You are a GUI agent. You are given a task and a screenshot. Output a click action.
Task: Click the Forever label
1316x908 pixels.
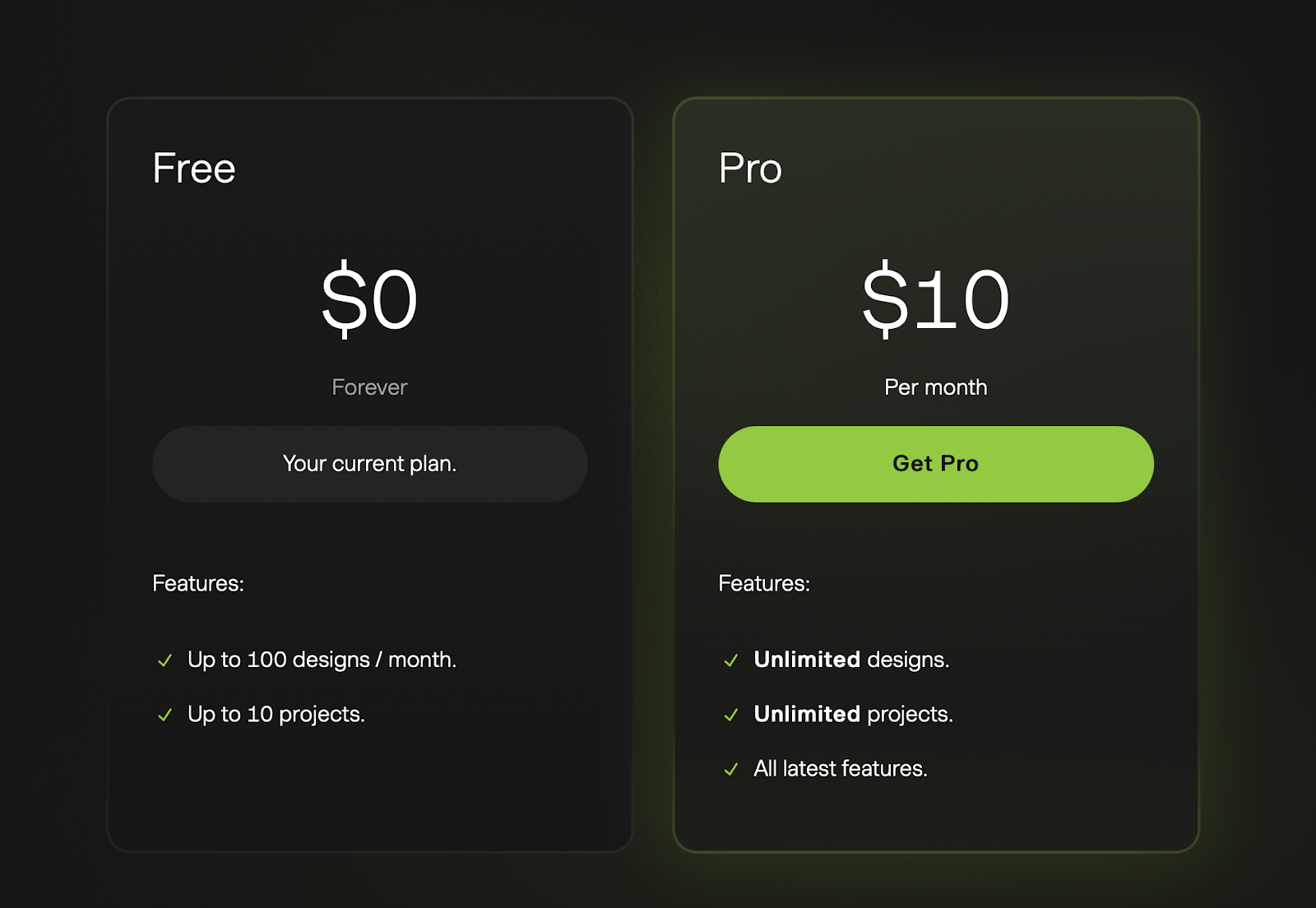(369, 387)
